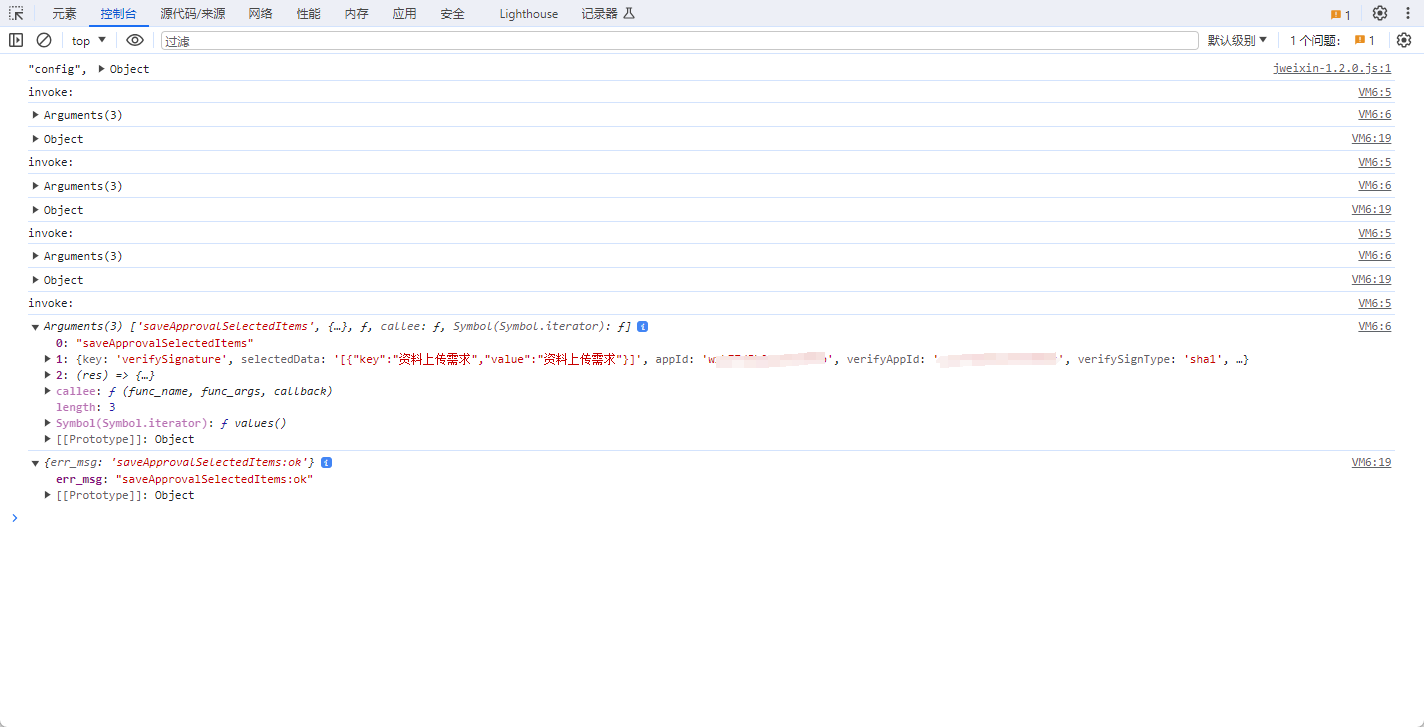The image size is (1424, 727).
Task: Expand the callee function property
Action: pos(48,391)
